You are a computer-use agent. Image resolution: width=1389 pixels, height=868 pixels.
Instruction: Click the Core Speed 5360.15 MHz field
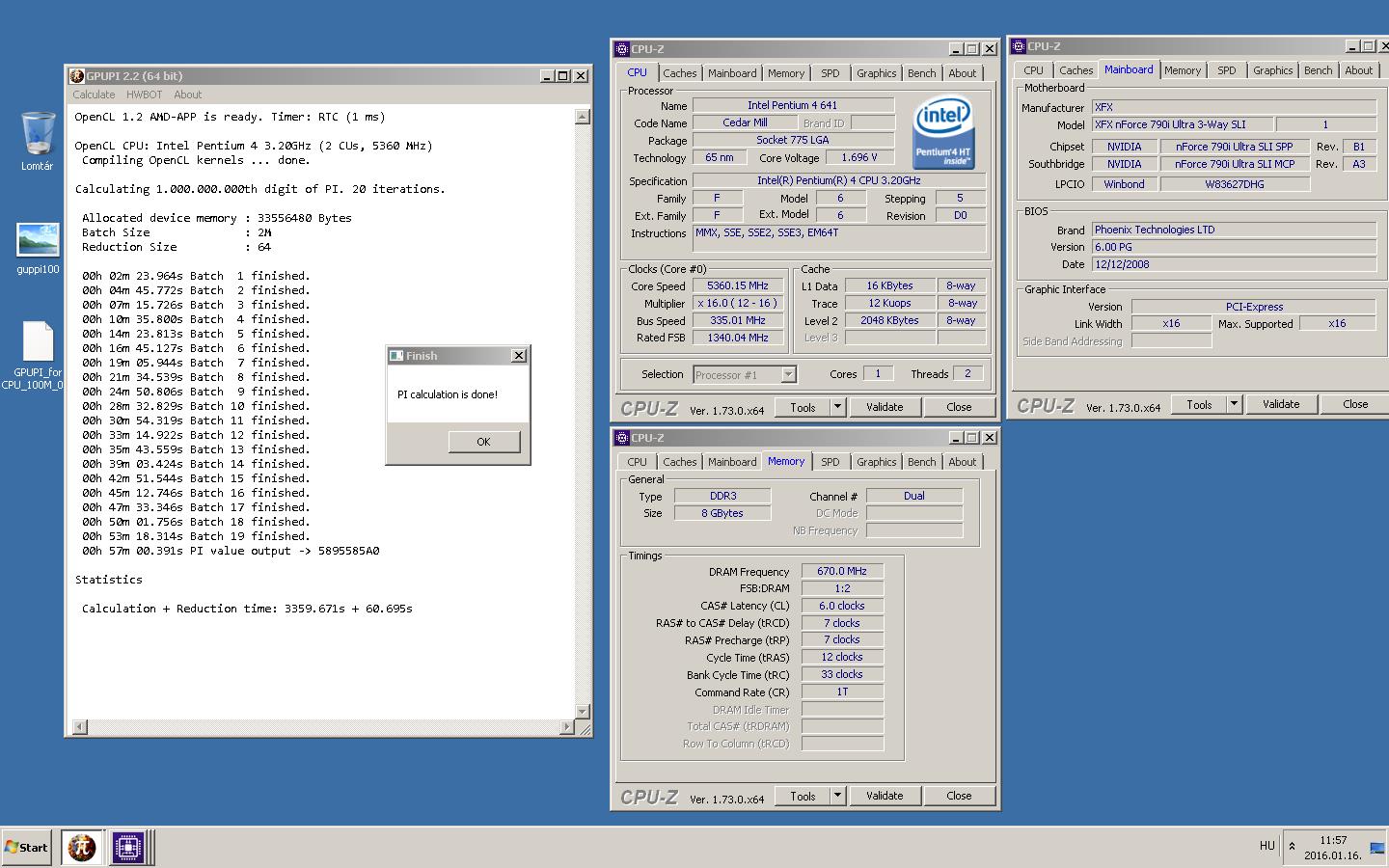tap(738, 285)
